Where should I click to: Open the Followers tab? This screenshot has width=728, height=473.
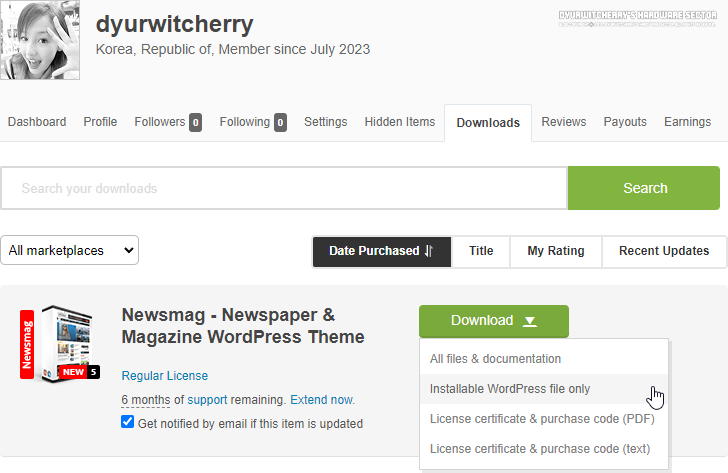pyautogui.click(x=160, y=122)
